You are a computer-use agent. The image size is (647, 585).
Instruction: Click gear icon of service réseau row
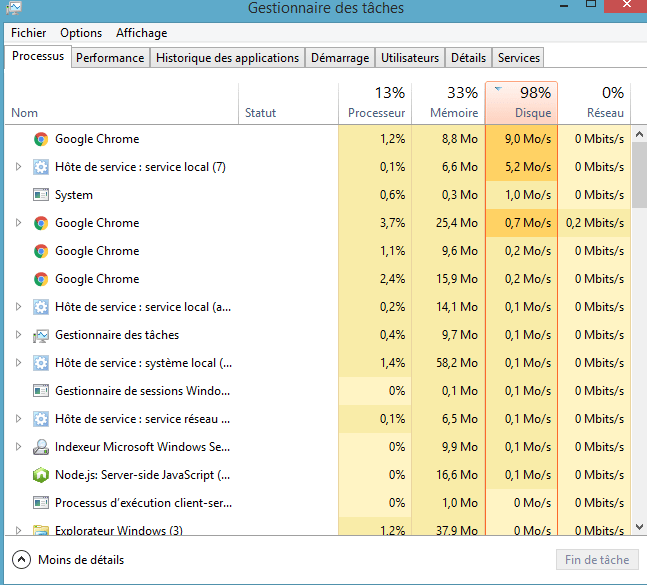click(41, 419)
